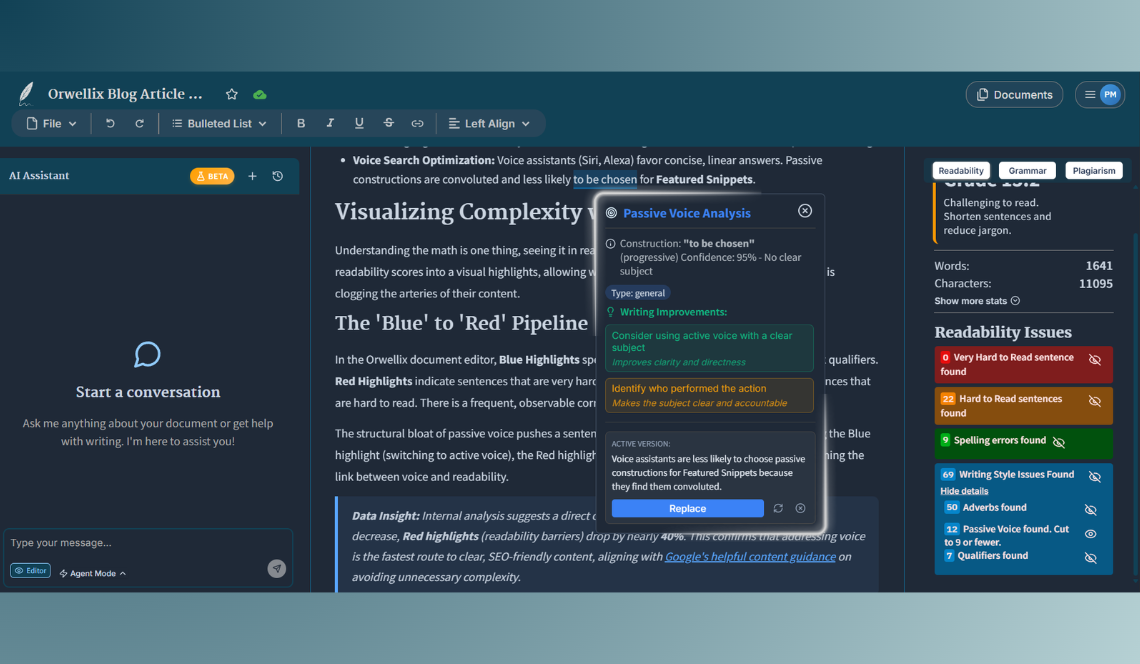This screenshot has height=664, width=1140.
Task: Open the File dropdown menu
Action: pyautogui.click(x=51, y=124)
